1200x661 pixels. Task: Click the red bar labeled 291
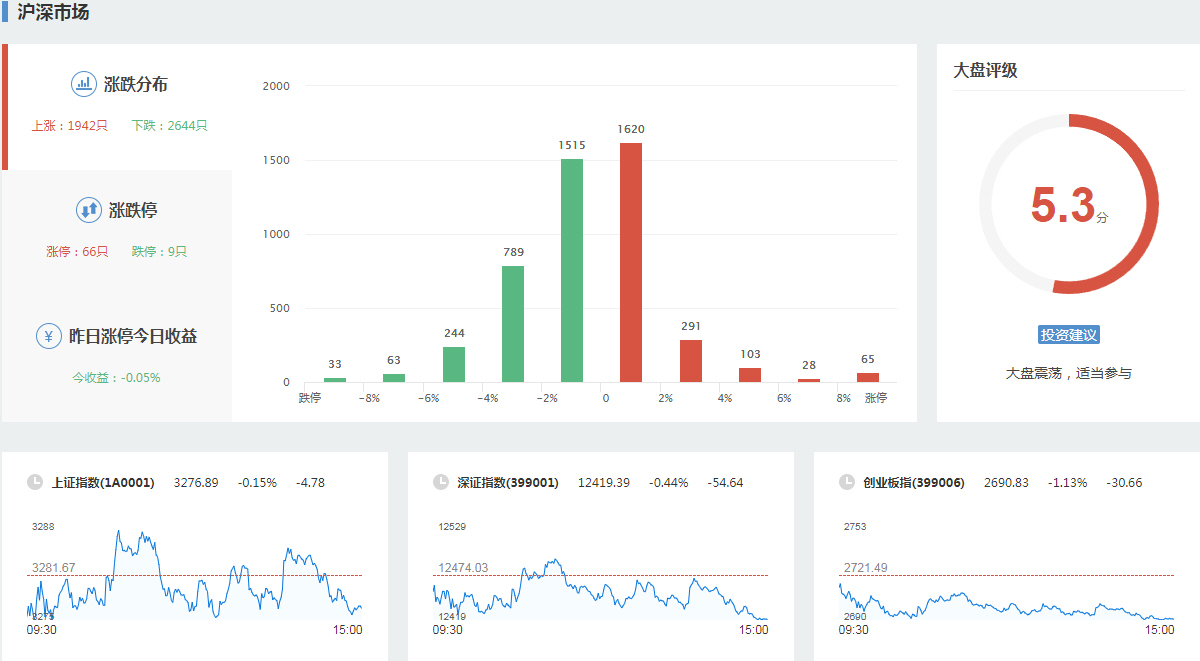tap(691, 361)
